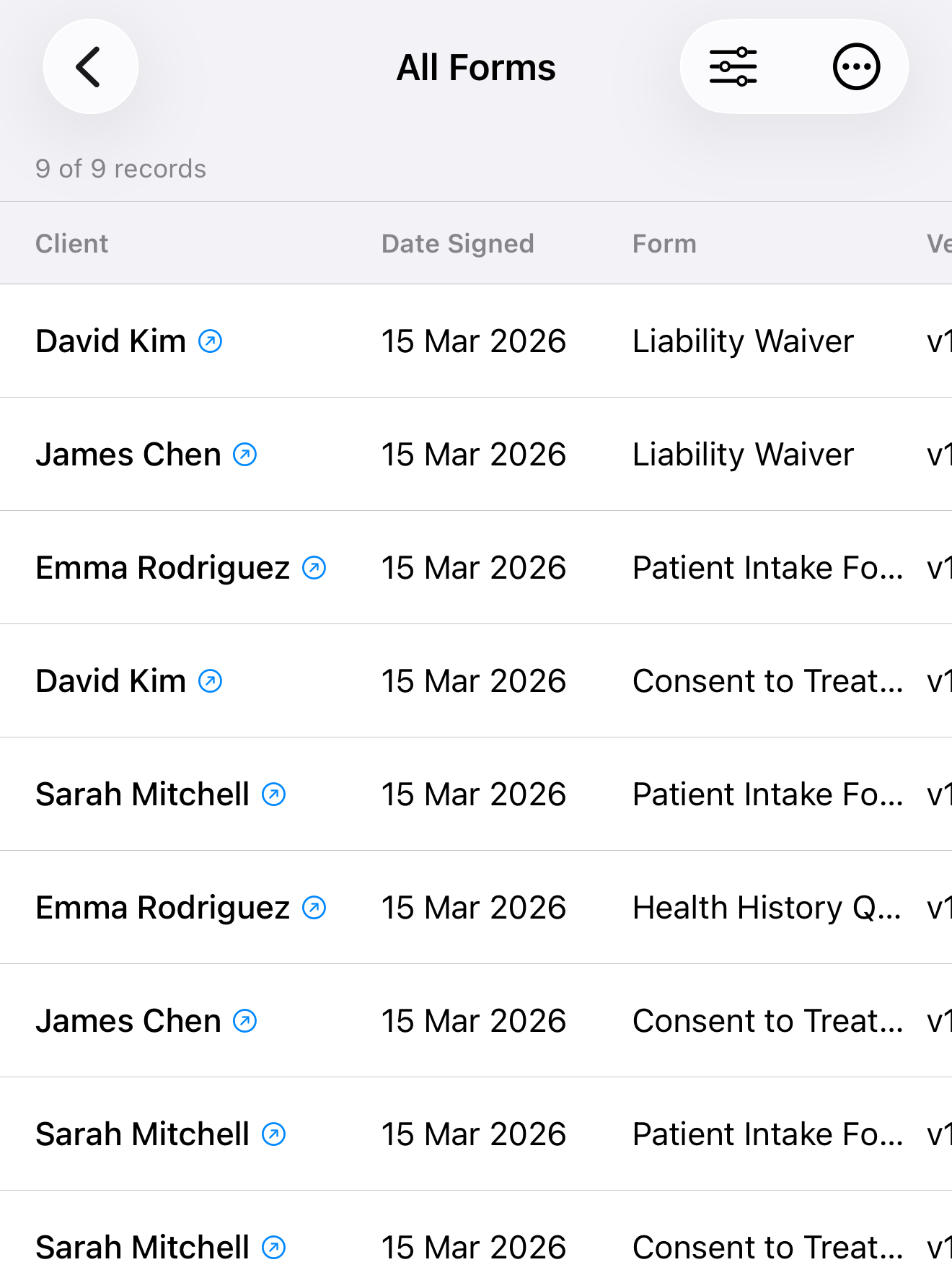Tap the 9 of 9 records label
The width and height of the screenshot is (952, 1270).
(120, 168)
